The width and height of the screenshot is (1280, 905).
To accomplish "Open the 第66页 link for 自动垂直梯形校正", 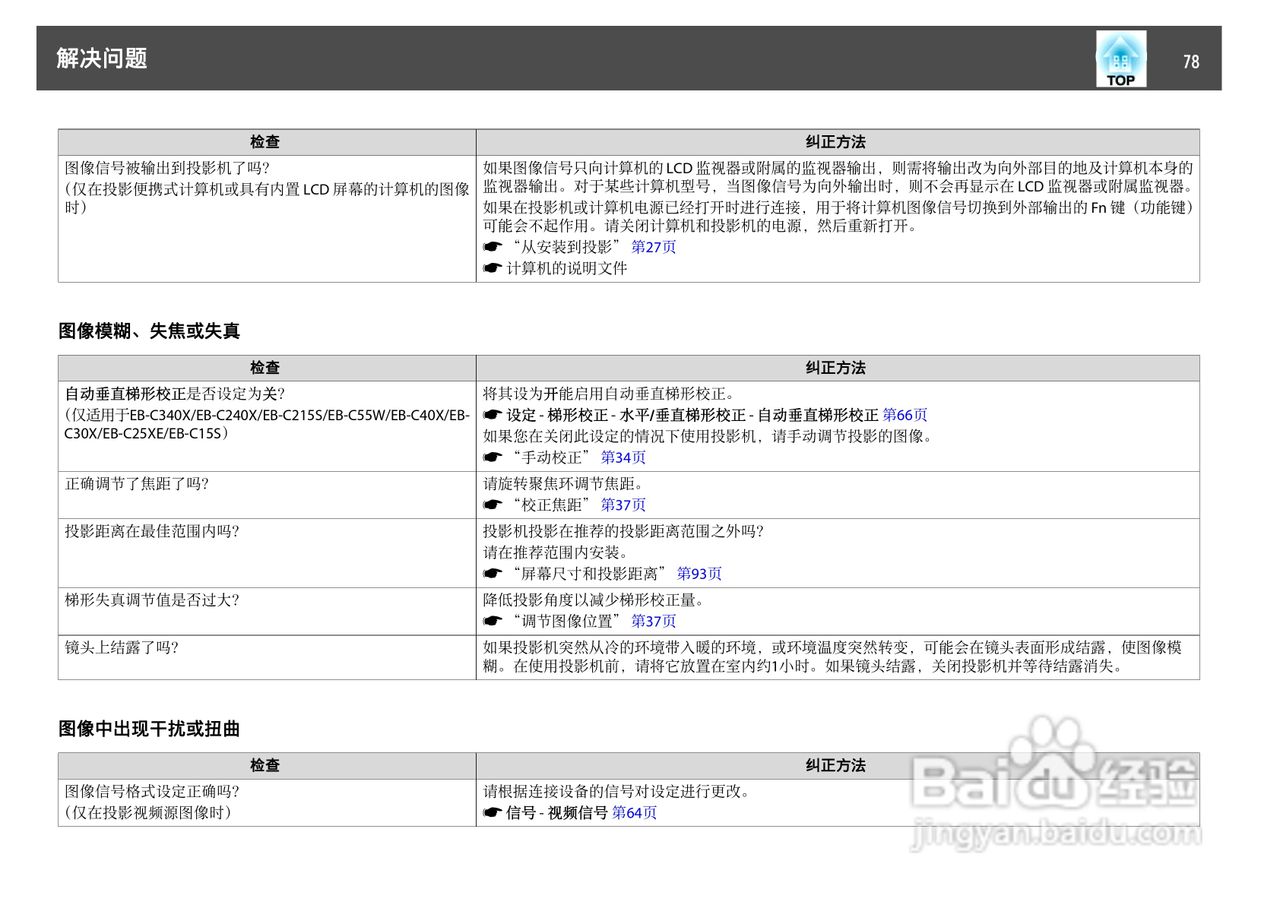I will click(905, 415).
